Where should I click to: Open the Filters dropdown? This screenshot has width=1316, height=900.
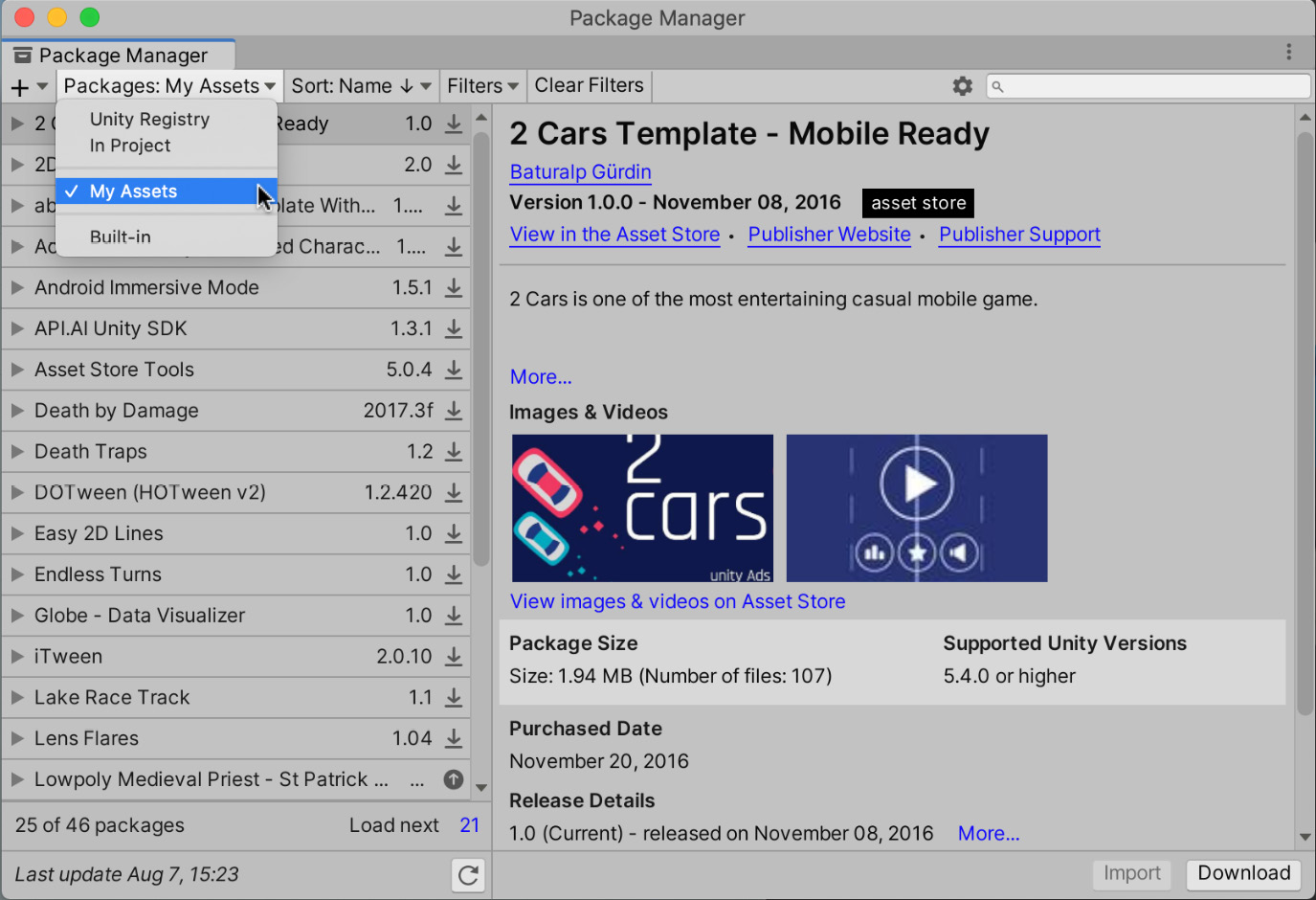[482, 86]
